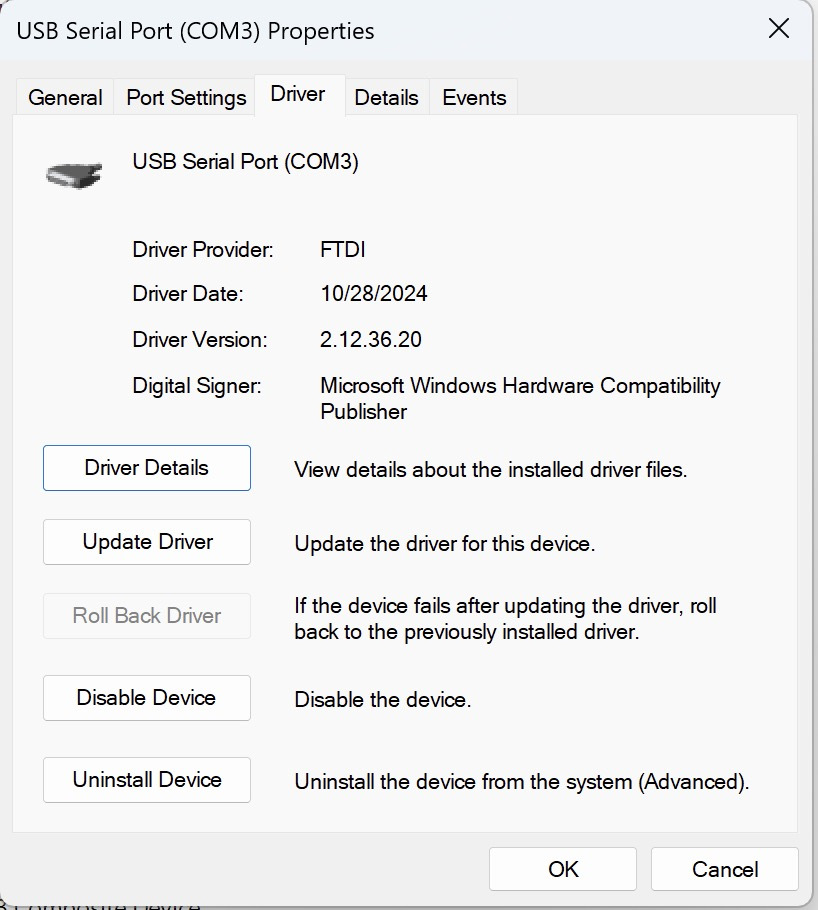Cancel the Properties dialog

pos(725,869)
